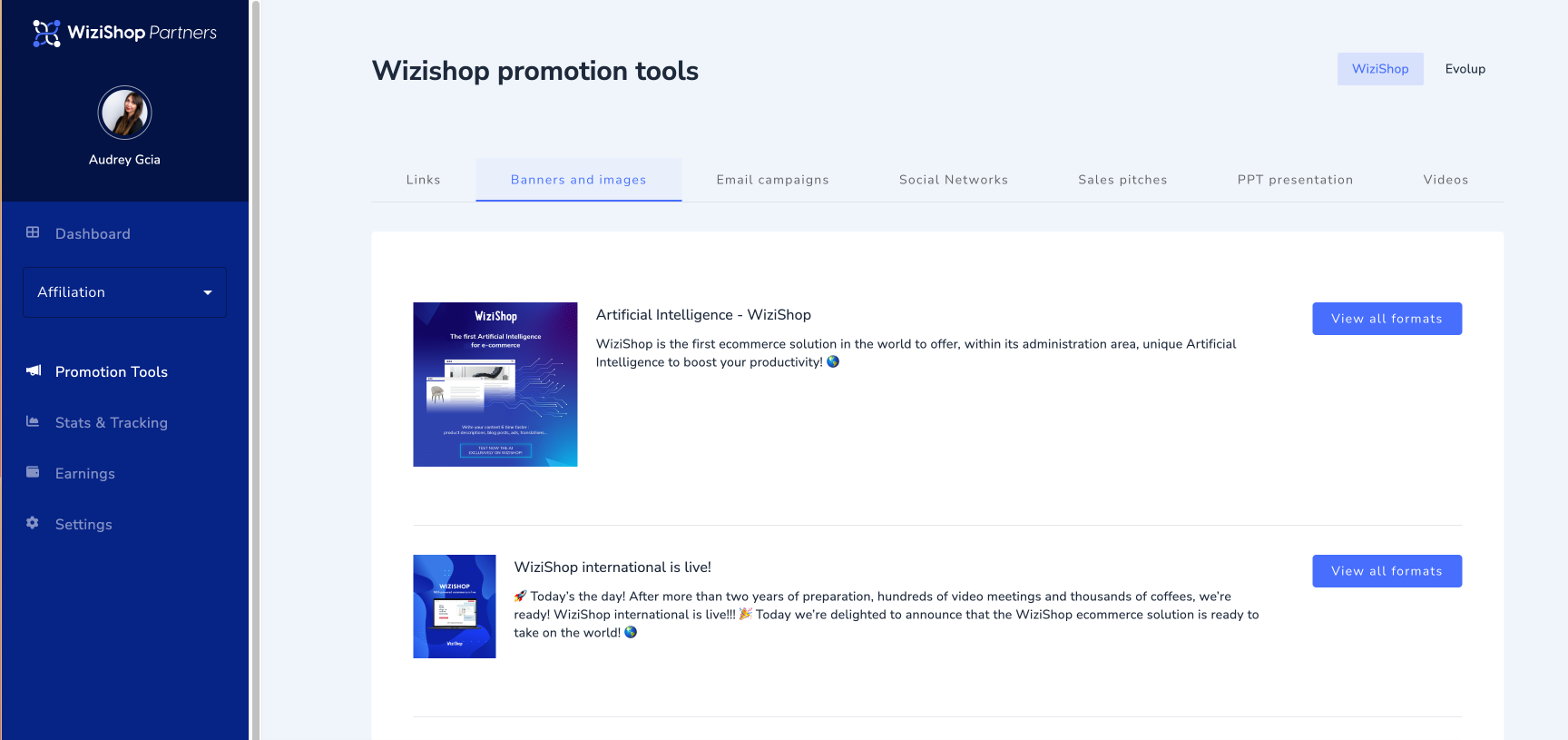Screen dimensions: 1568x740
Task: Open Stats & Tracking page
Action: [x=112, y=422]
